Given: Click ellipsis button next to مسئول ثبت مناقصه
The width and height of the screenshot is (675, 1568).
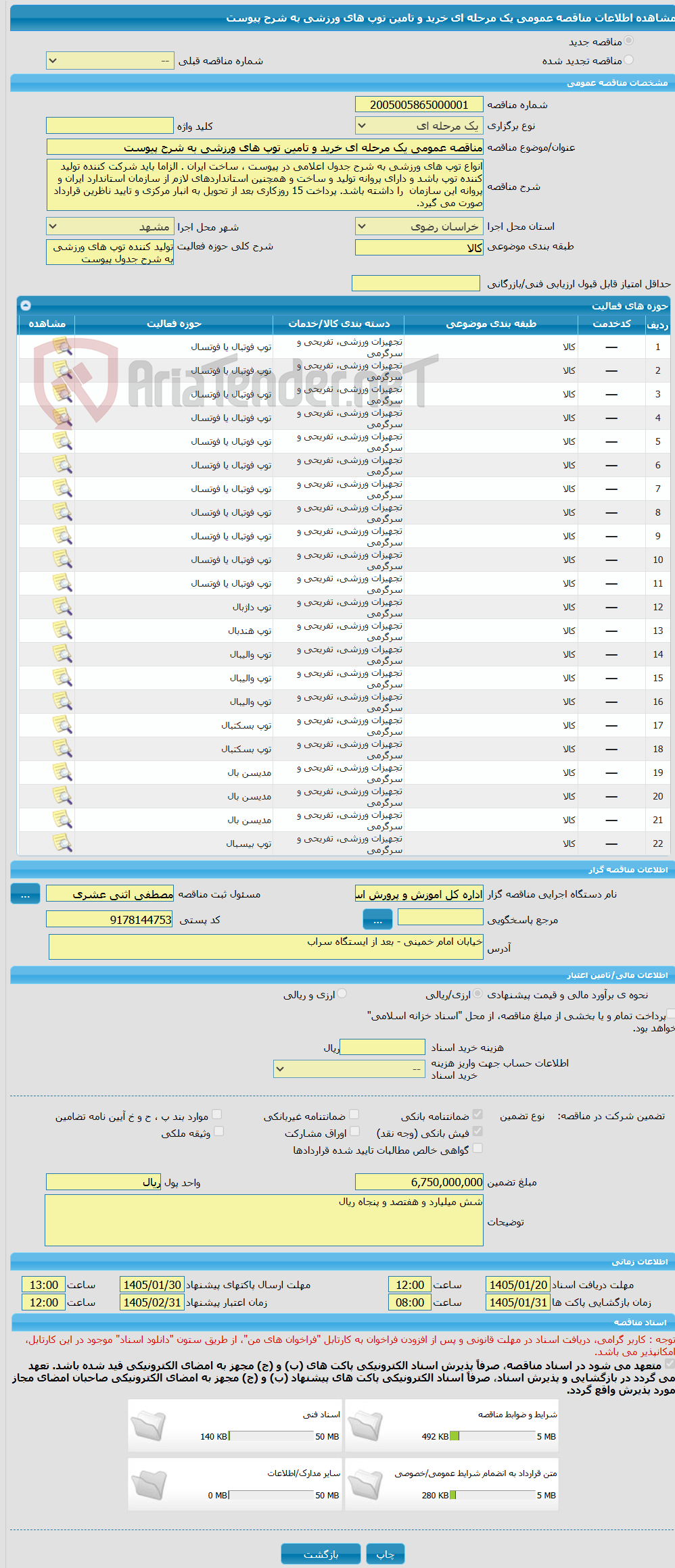Looking at the screenshot, I should [26, 893].
